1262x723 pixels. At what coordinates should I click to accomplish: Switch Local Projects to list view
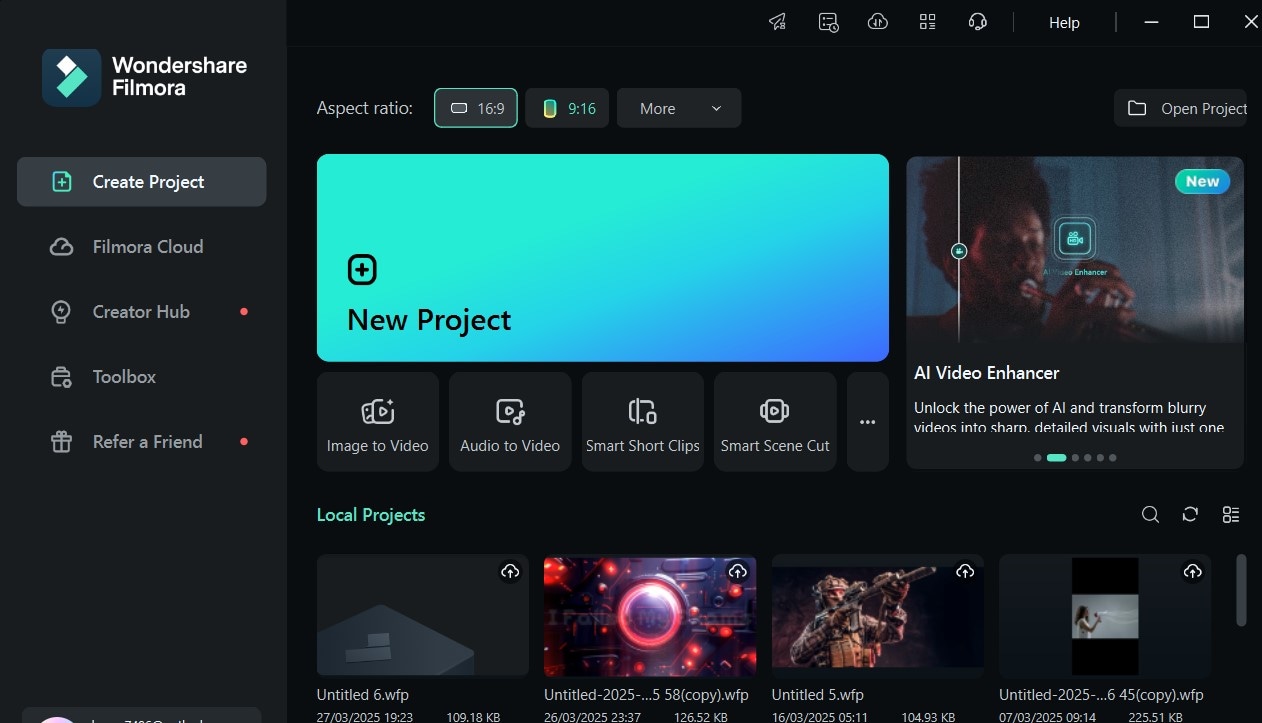1231,515
